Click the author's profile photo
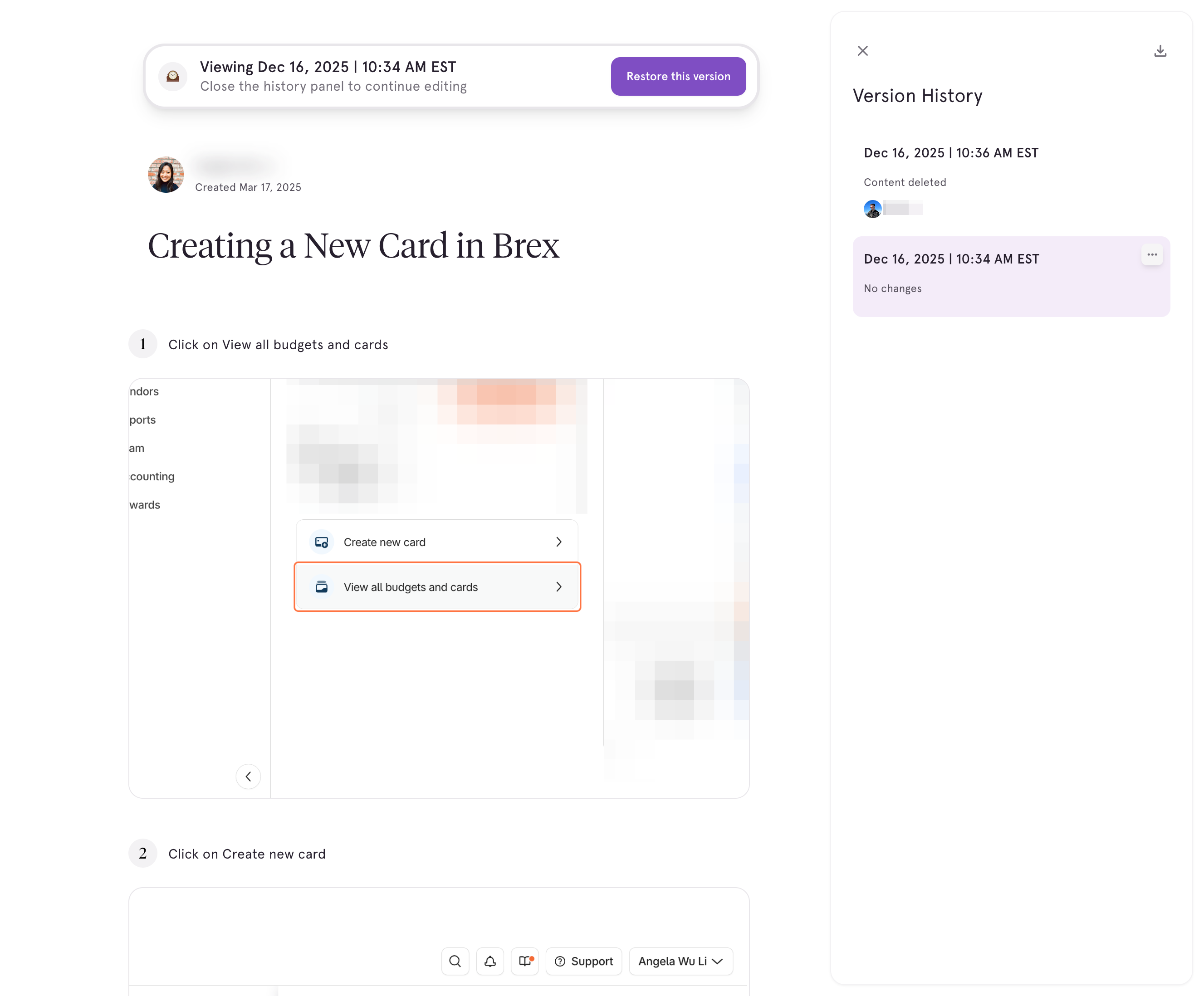 tap(166, 174)
